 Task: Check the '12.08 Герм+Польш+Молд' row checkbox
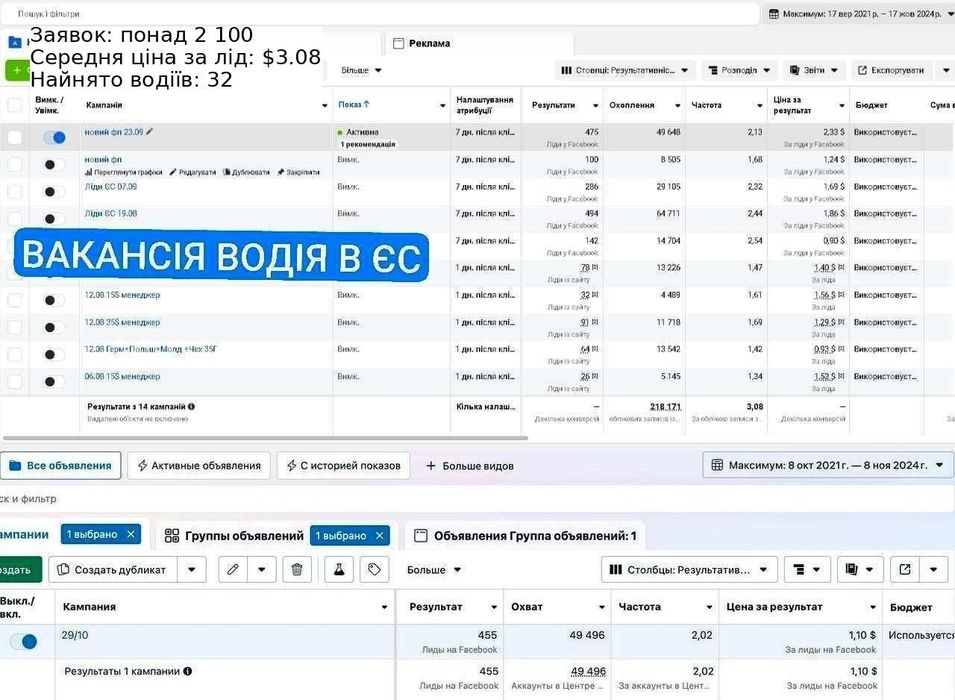click(15, 355)
